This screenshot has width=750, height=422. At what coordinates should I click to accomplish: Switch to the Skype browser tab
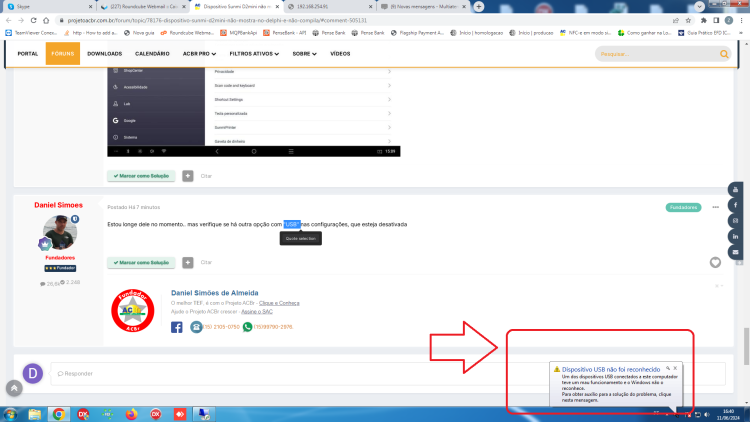[x=48, y=7]
